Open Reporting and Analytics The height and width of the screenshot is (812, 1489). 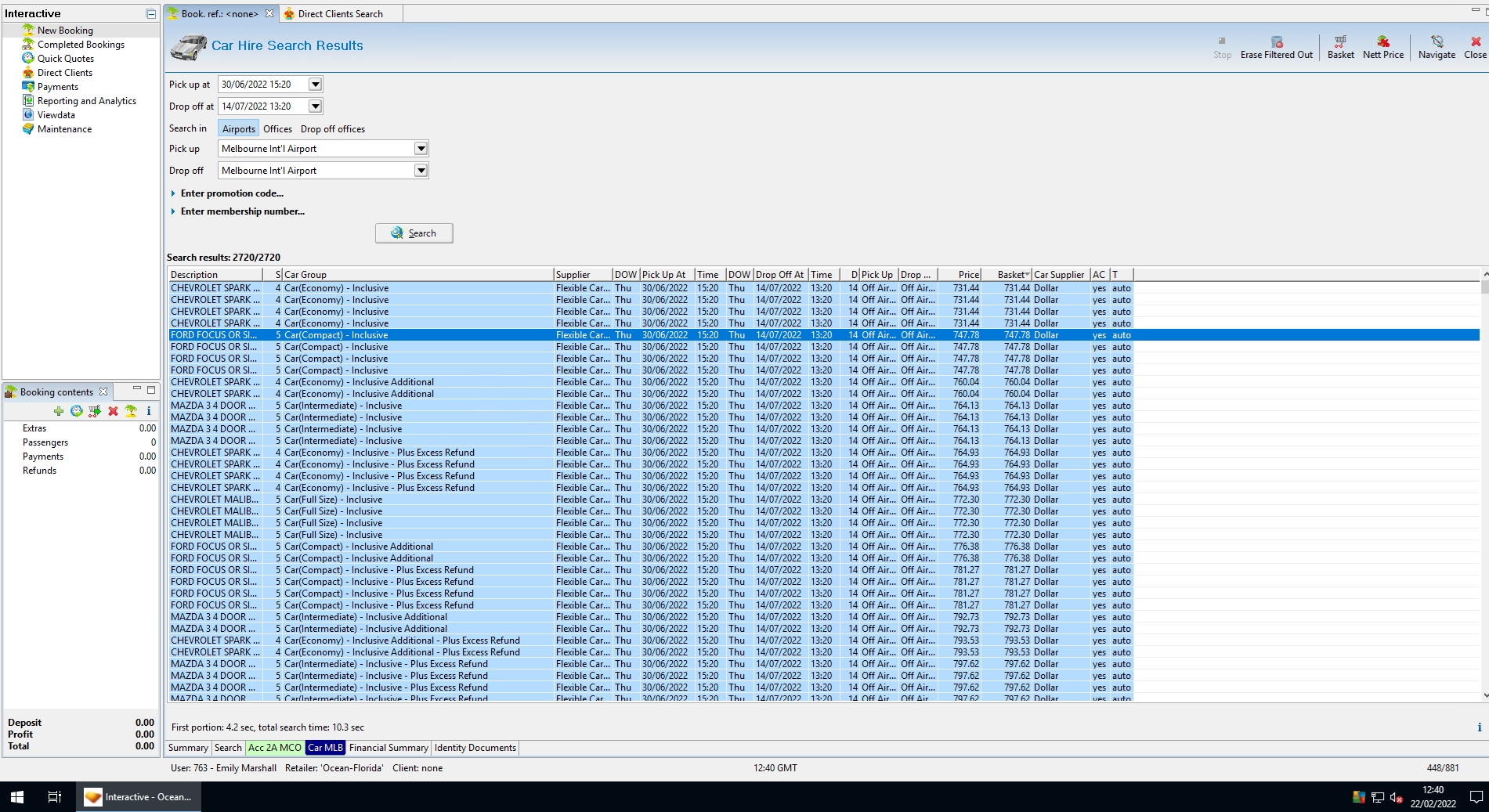[87, 101]
